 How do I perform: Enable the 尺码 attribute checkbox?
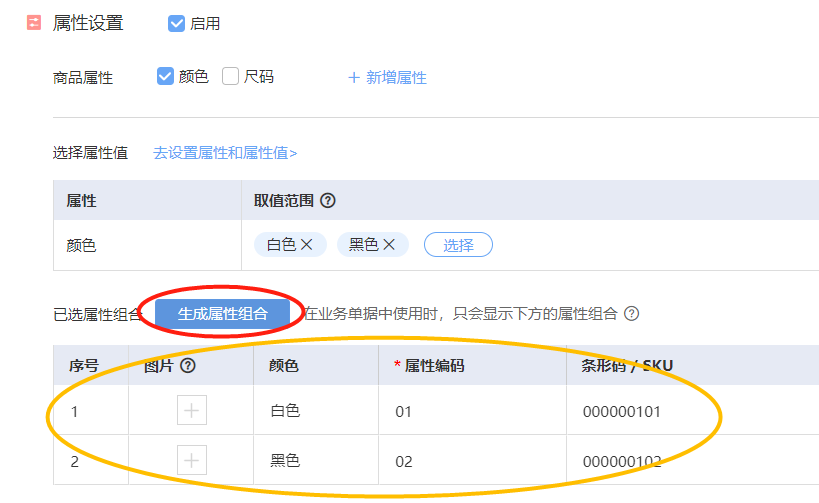point(230,76)
